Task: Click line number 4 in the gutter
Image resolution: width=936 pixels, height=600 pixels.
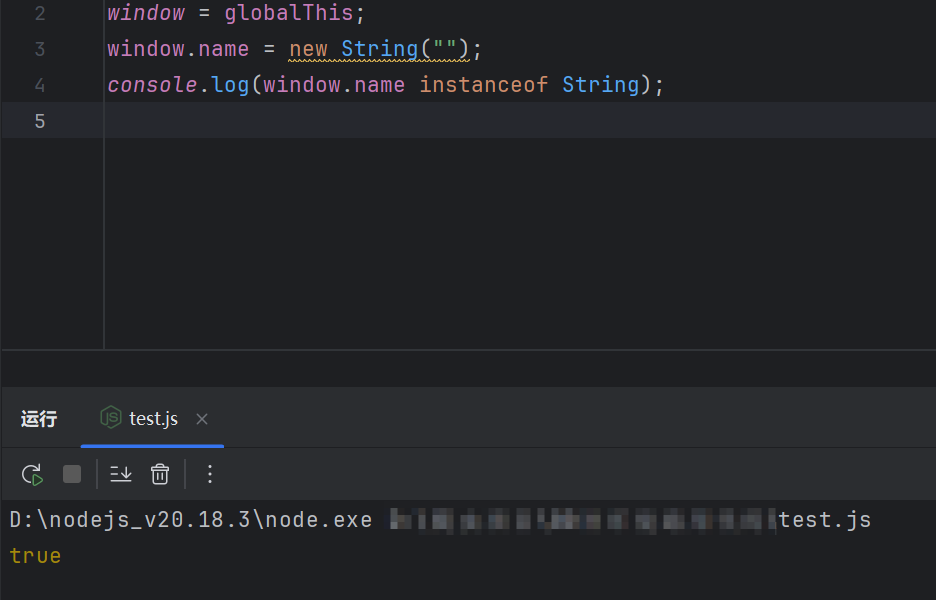Action: click(39, 85)
